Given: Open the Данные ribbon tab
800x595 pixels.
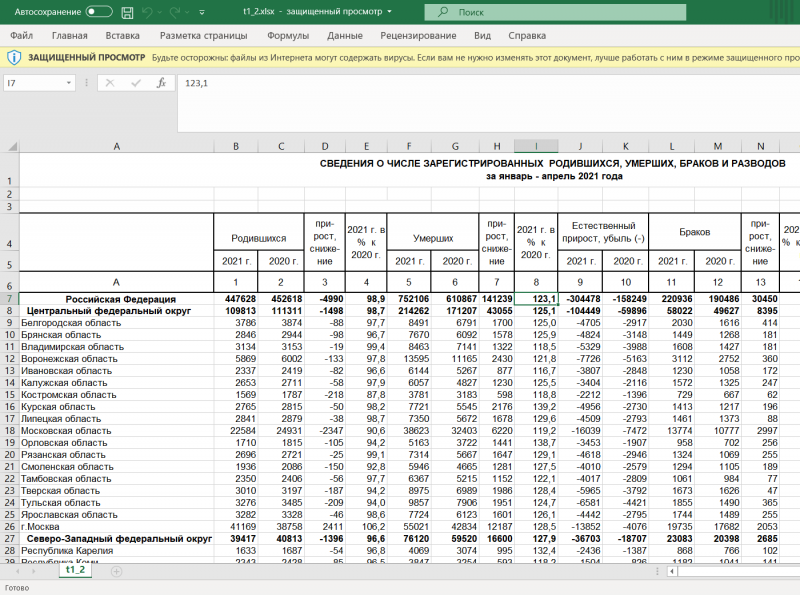Looking at the screenshot, I should (345, 36).
